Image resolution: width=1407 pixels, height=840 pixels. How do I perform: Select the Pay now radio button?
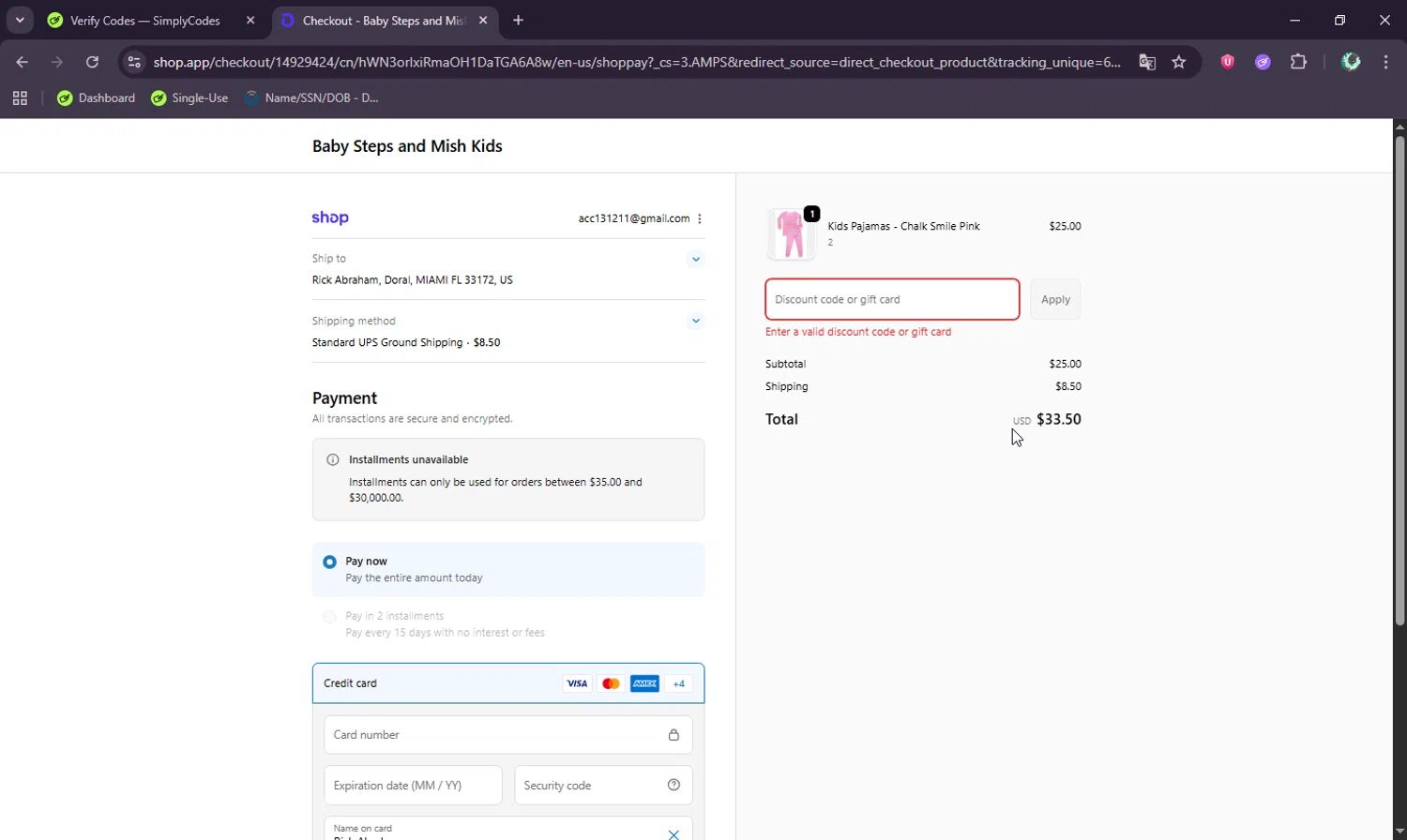point(329,562)
